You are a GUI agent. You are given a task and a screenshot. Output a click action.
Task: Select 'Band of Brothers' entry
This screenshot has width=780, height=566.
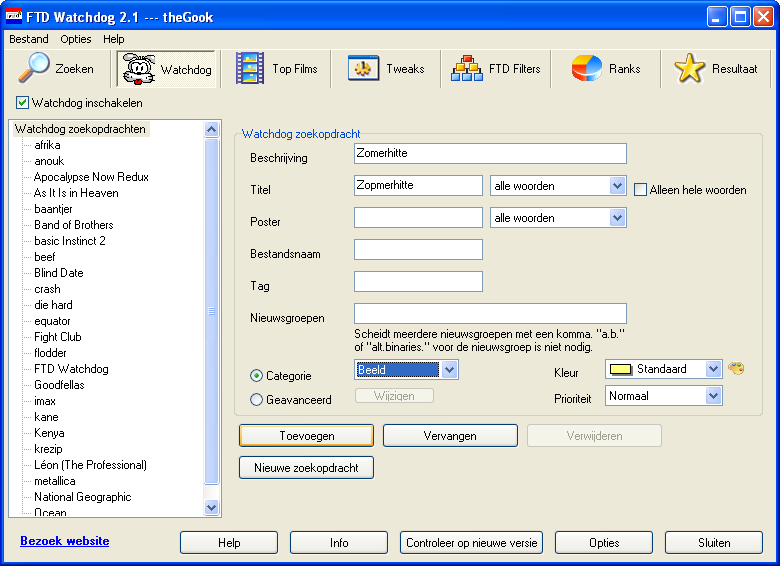[74, 225]
